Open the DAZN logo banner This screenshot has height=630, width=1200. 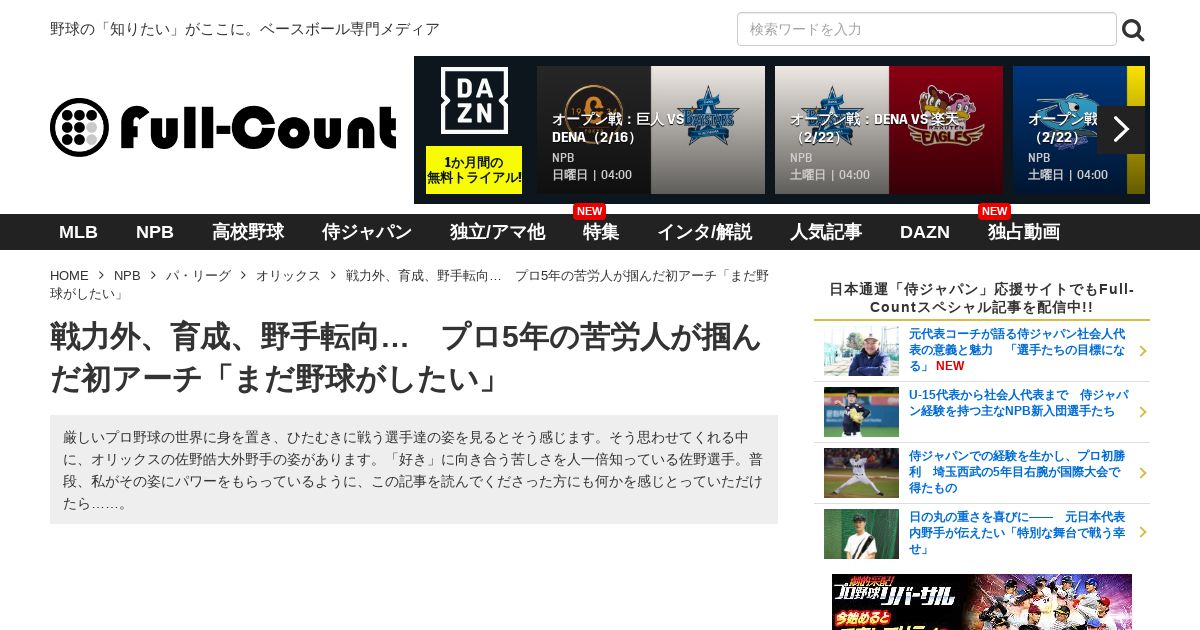pos(474,100)
